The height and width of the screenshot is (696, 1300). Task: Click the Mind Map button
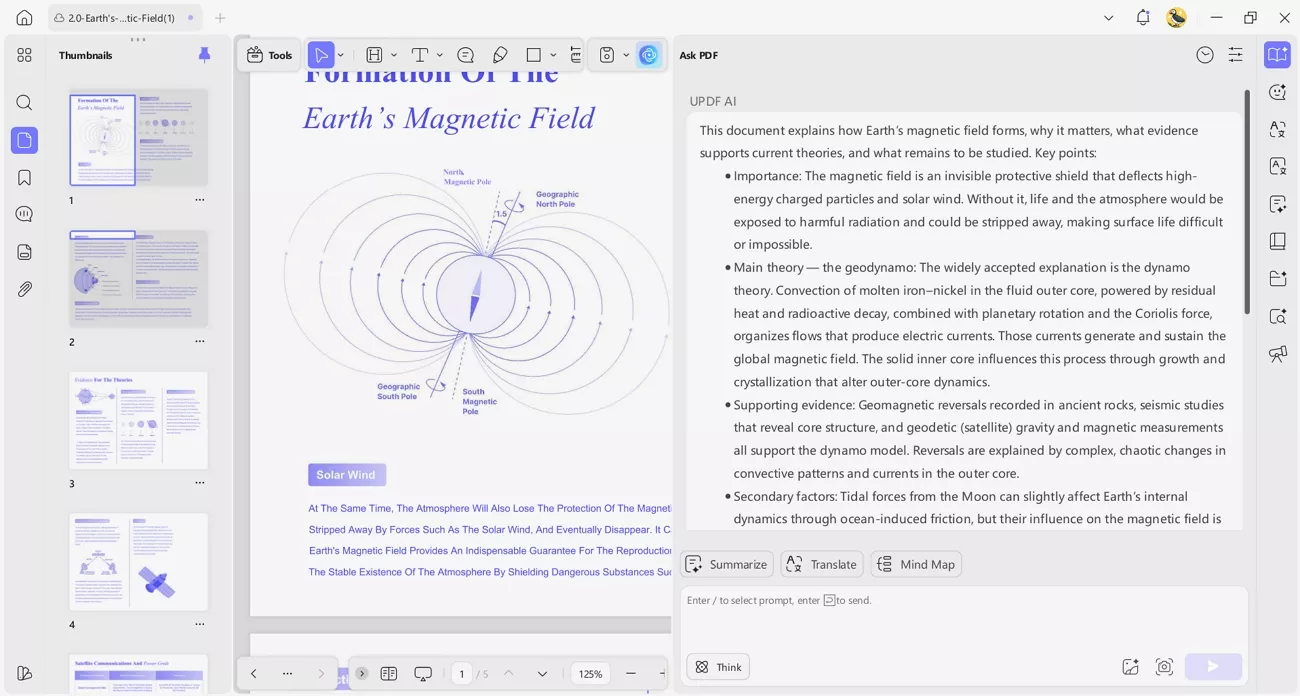click(x=916, y=564)
